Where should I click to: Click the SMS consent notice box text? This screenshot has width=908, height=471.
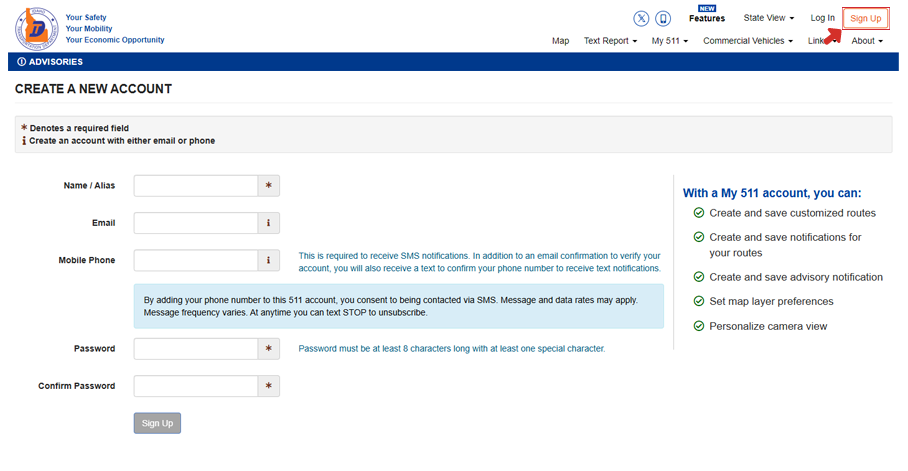[391, 306]
